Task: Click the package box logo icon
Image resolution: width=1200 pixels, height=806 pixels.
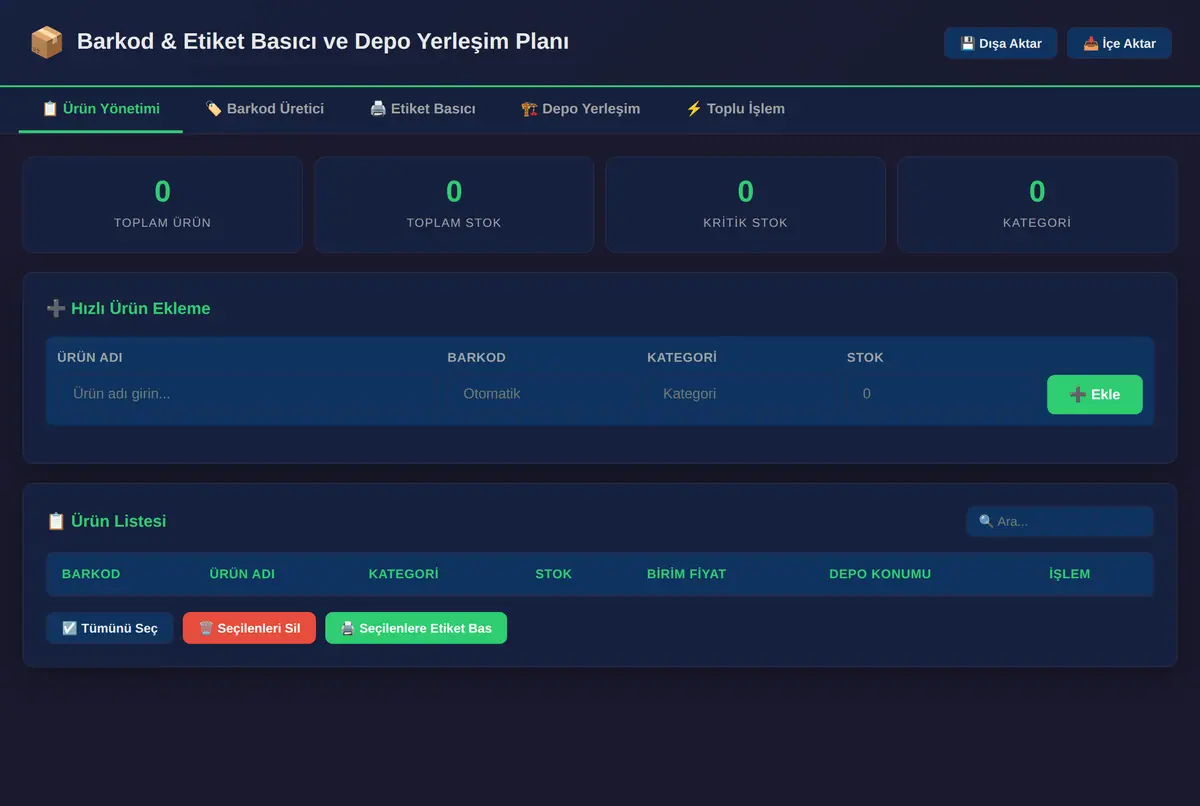Action: pyautogui.click(x=46, y=42)
